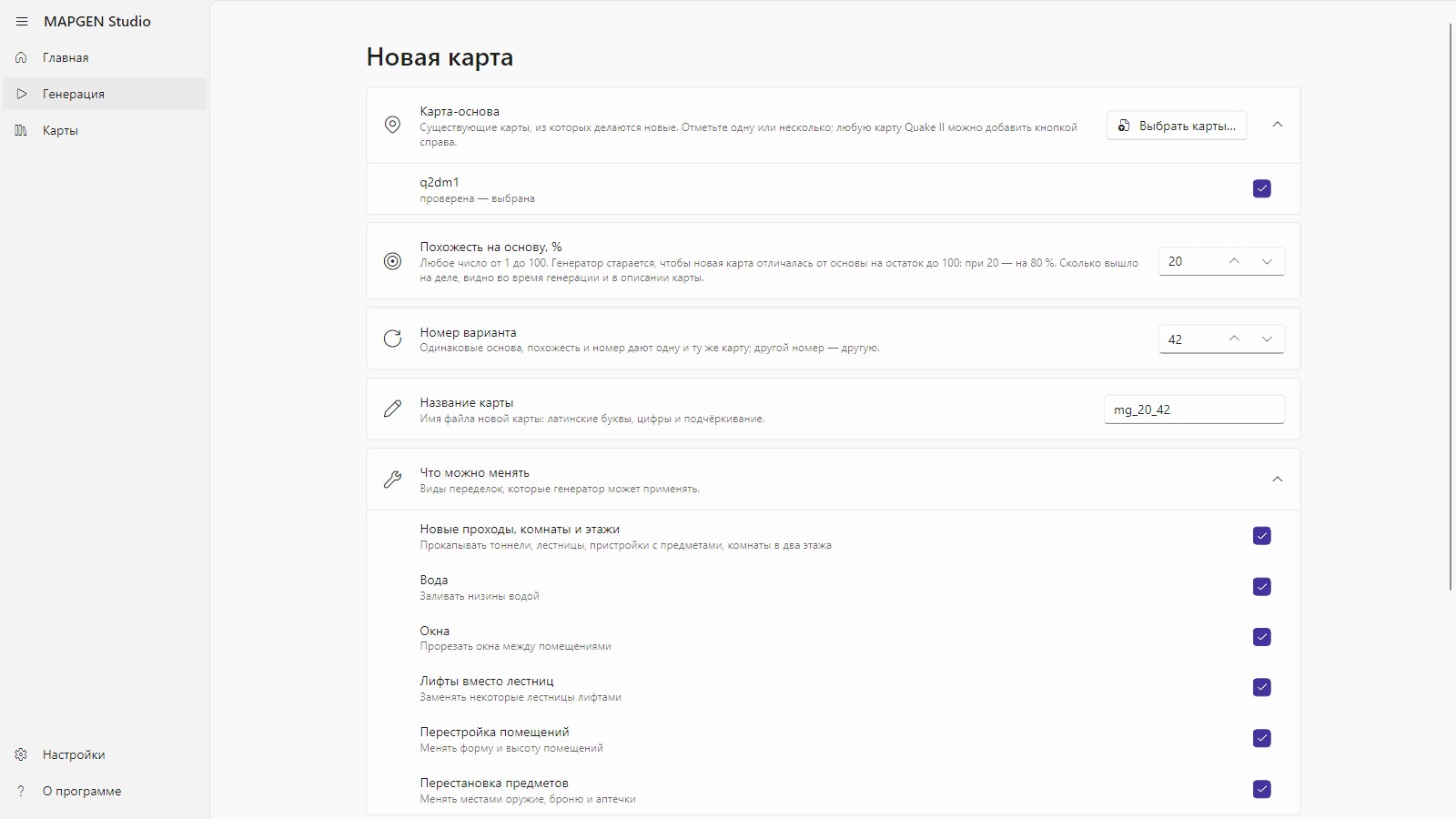Uncheck the q2dm1 base map
The image size is (1456, 819).
tap(1262, 188)
